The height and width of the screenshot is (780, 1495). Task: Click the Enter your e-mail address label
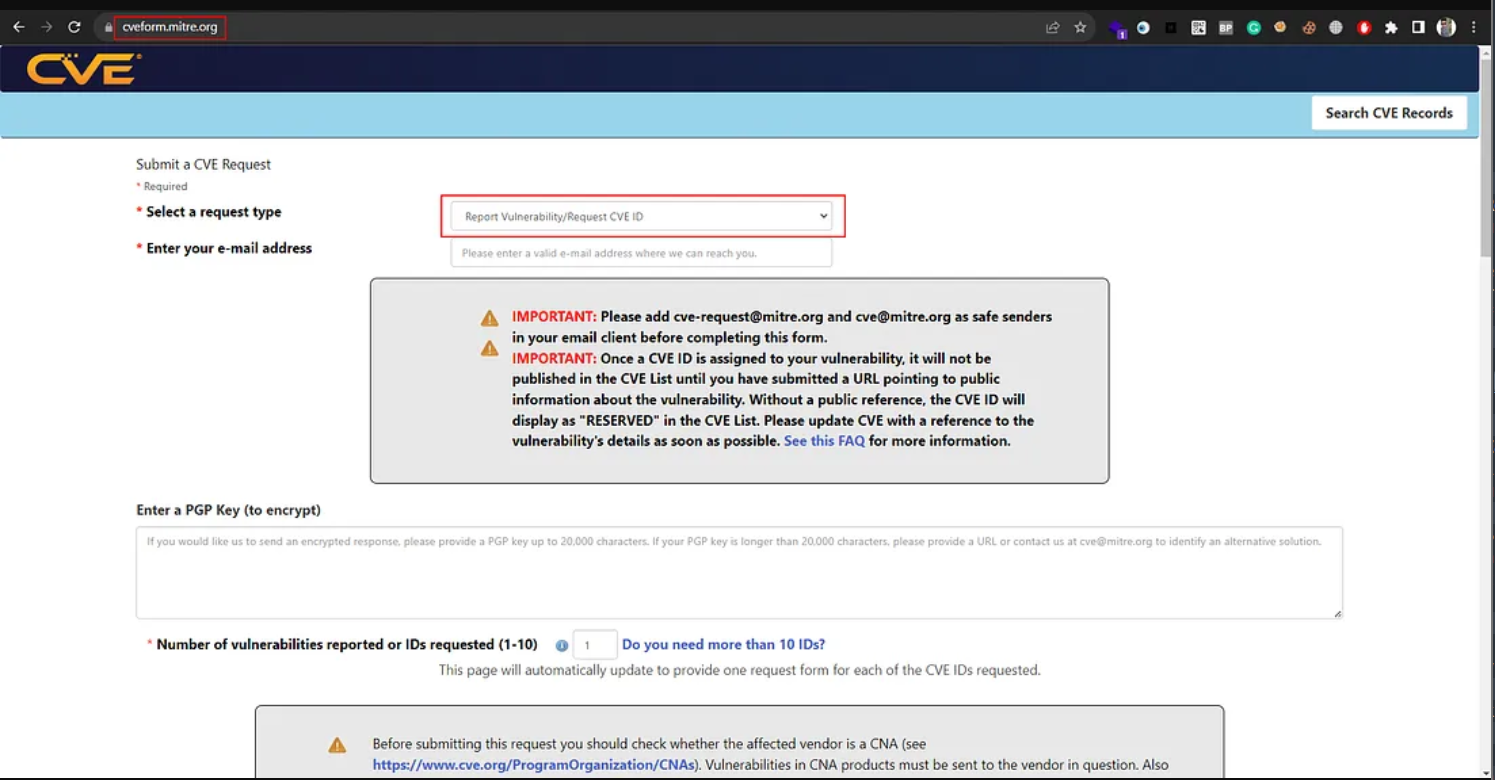click(229, 248)
